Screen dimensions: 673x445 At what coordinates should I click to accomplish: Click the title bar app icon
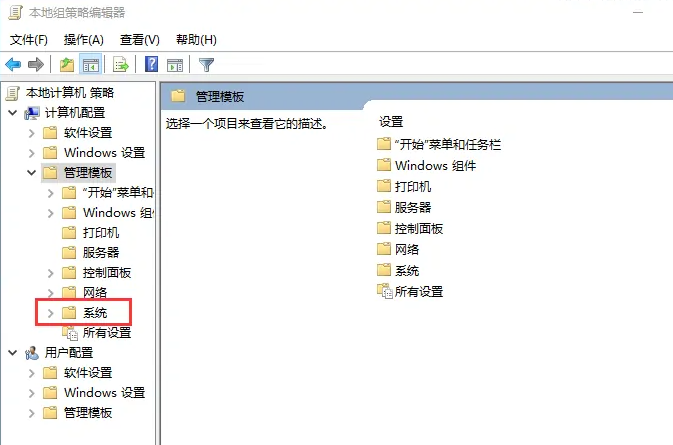coord(15,12)
